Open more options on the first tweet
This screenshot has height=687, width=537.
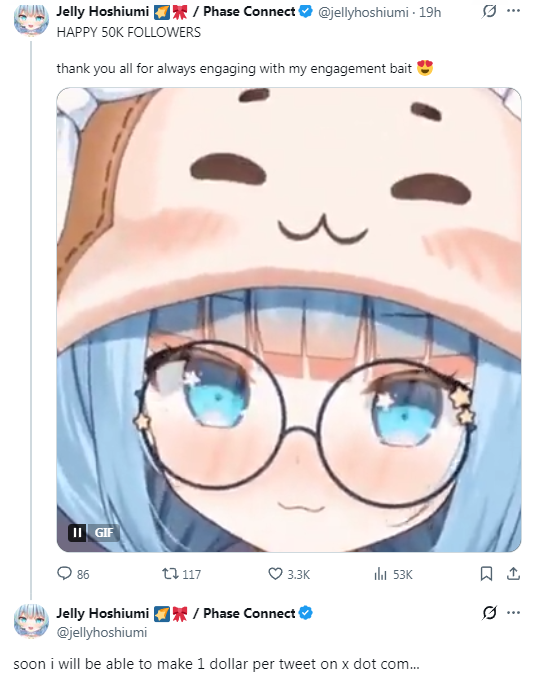click(513, 11)
